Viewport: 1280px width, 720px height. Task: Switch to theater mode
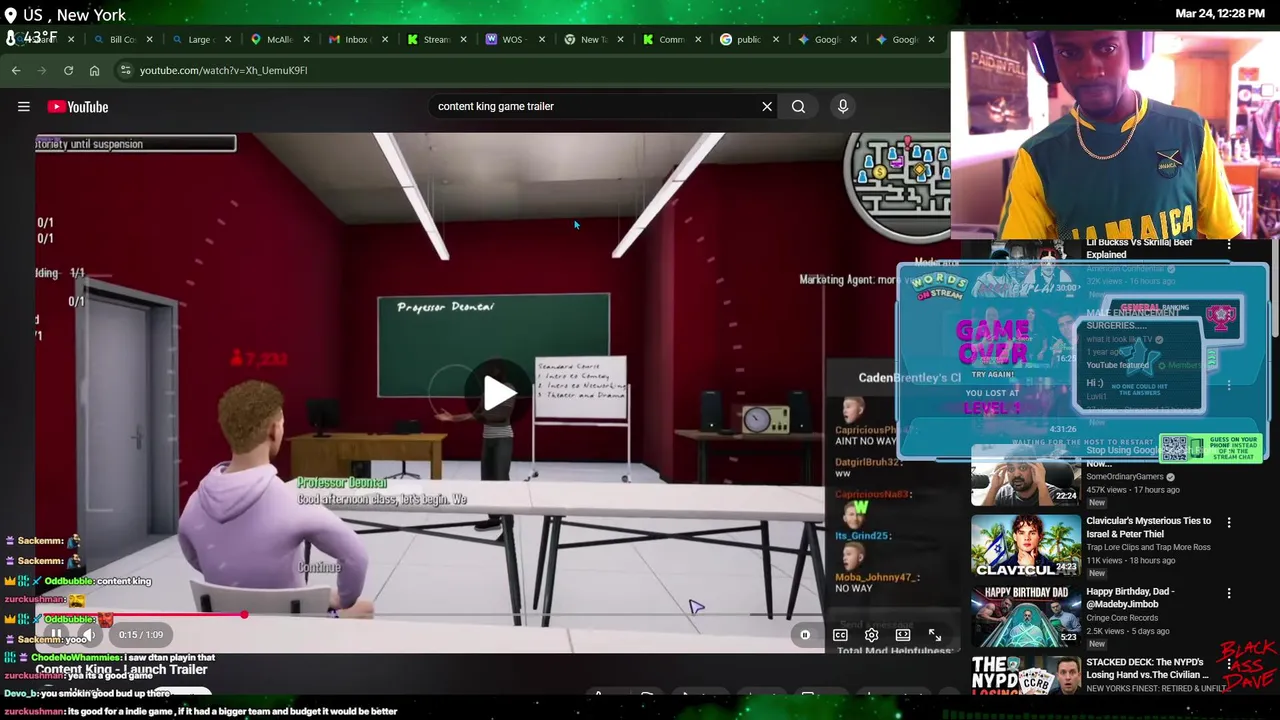(903, 634)
